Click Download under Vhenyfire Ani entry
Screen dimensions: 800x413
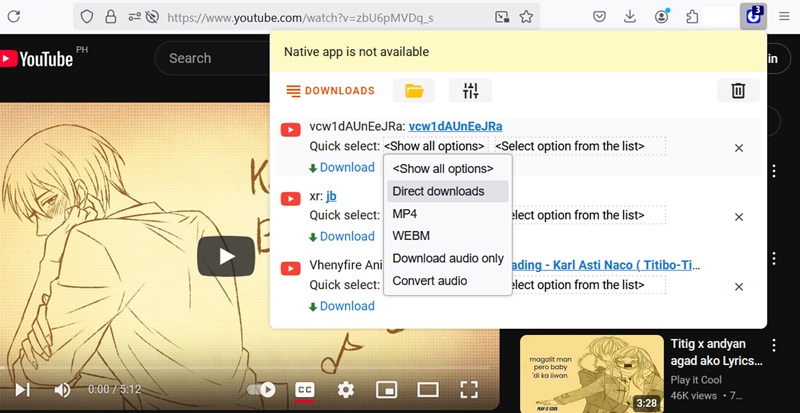tap(342, 306)
